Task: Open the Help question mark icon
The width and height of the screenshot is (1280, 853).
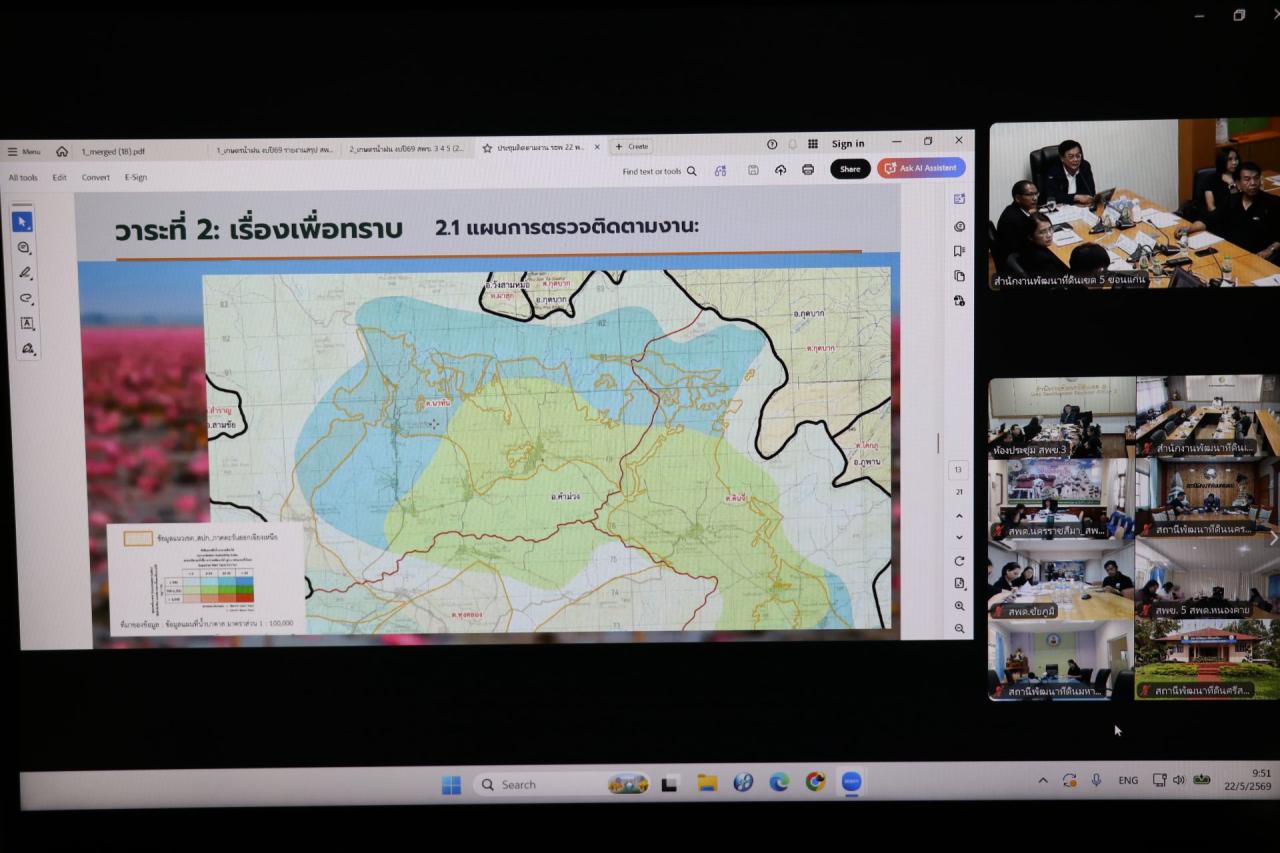Action: pos(772,144)
